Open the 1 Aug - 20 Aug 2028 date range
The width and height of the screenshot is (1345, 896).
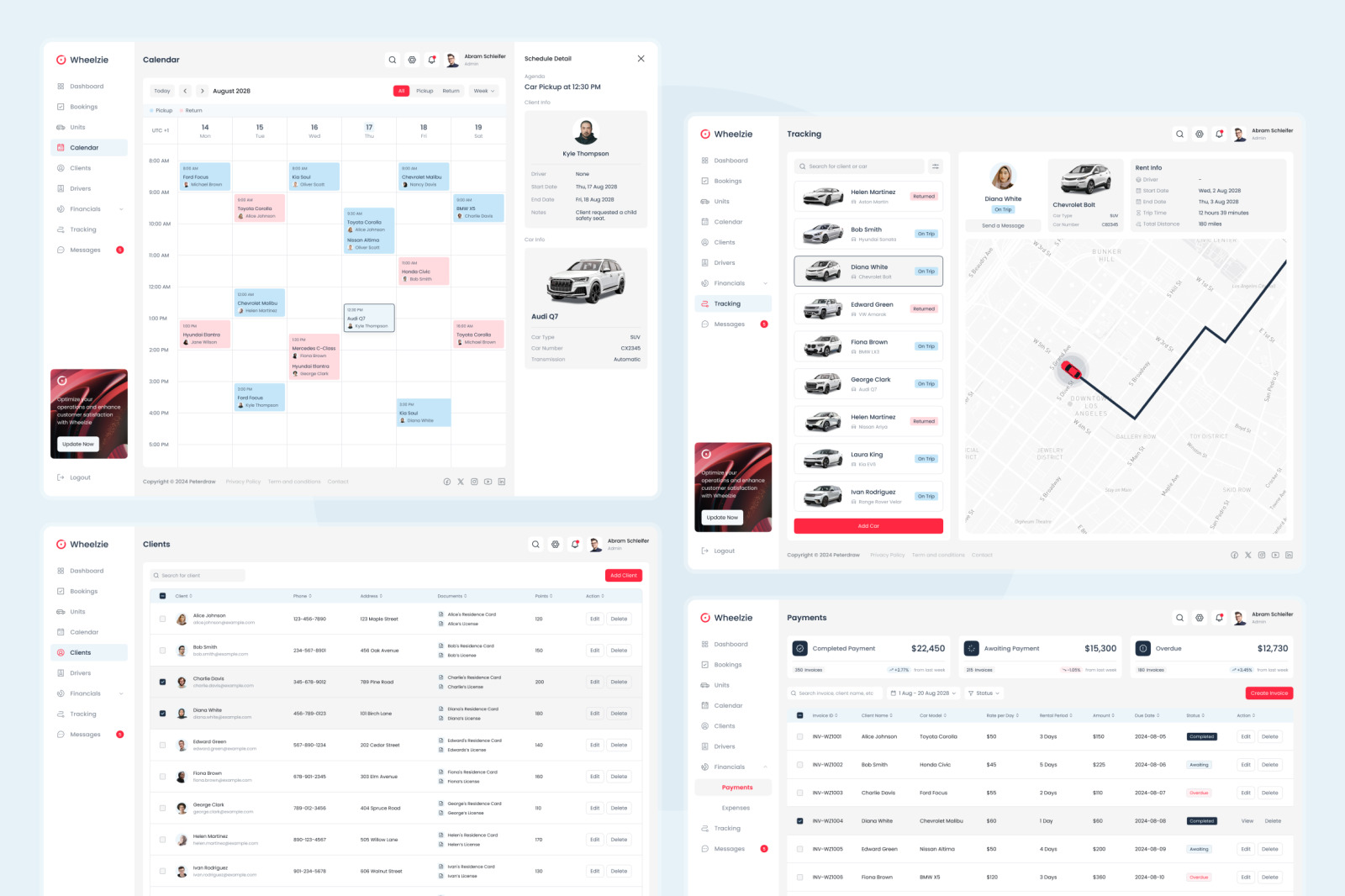point(923,693)
